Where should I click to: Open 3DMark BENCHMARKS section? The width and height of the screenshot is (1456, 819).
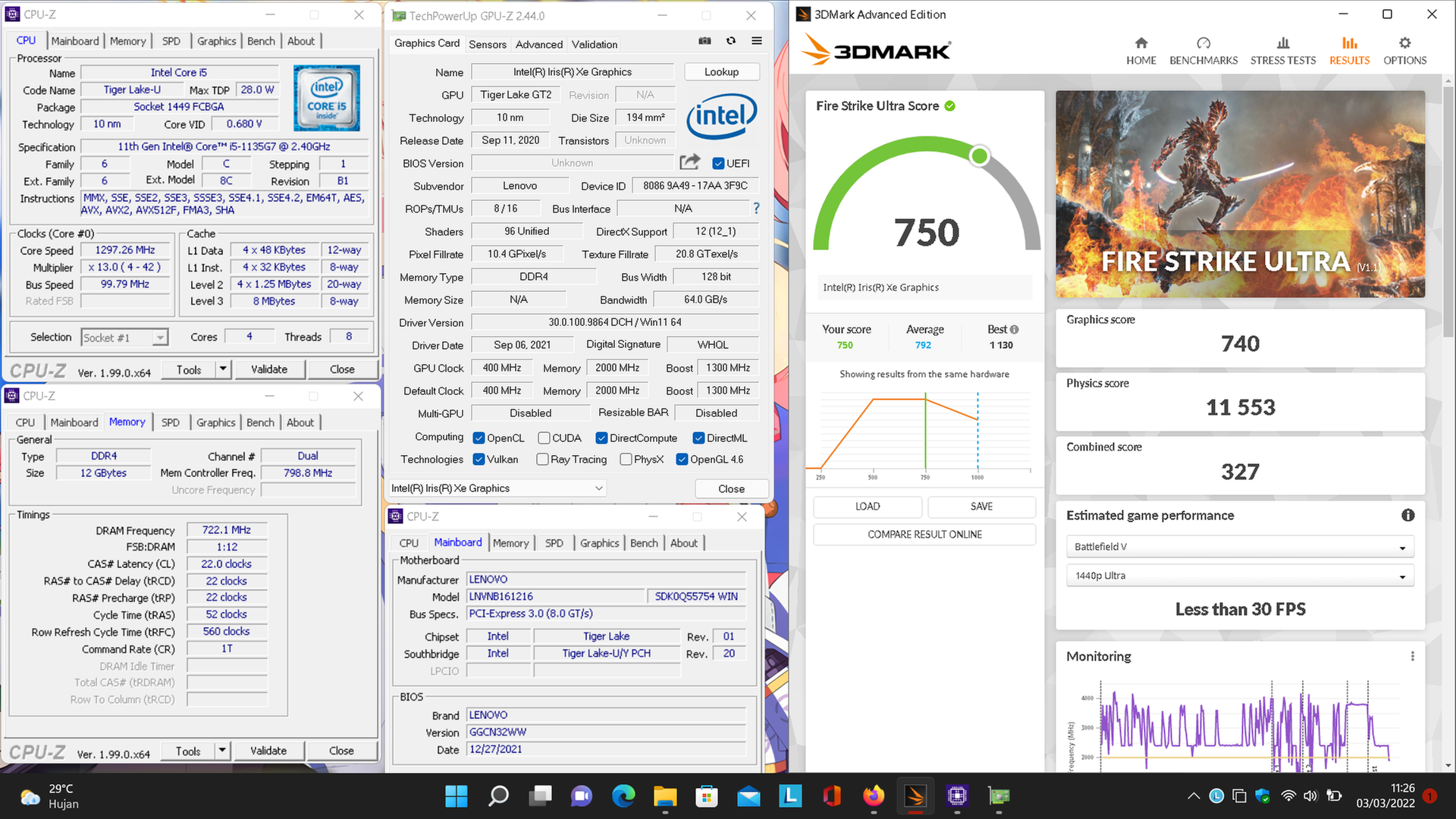(x=1203, y=51)
